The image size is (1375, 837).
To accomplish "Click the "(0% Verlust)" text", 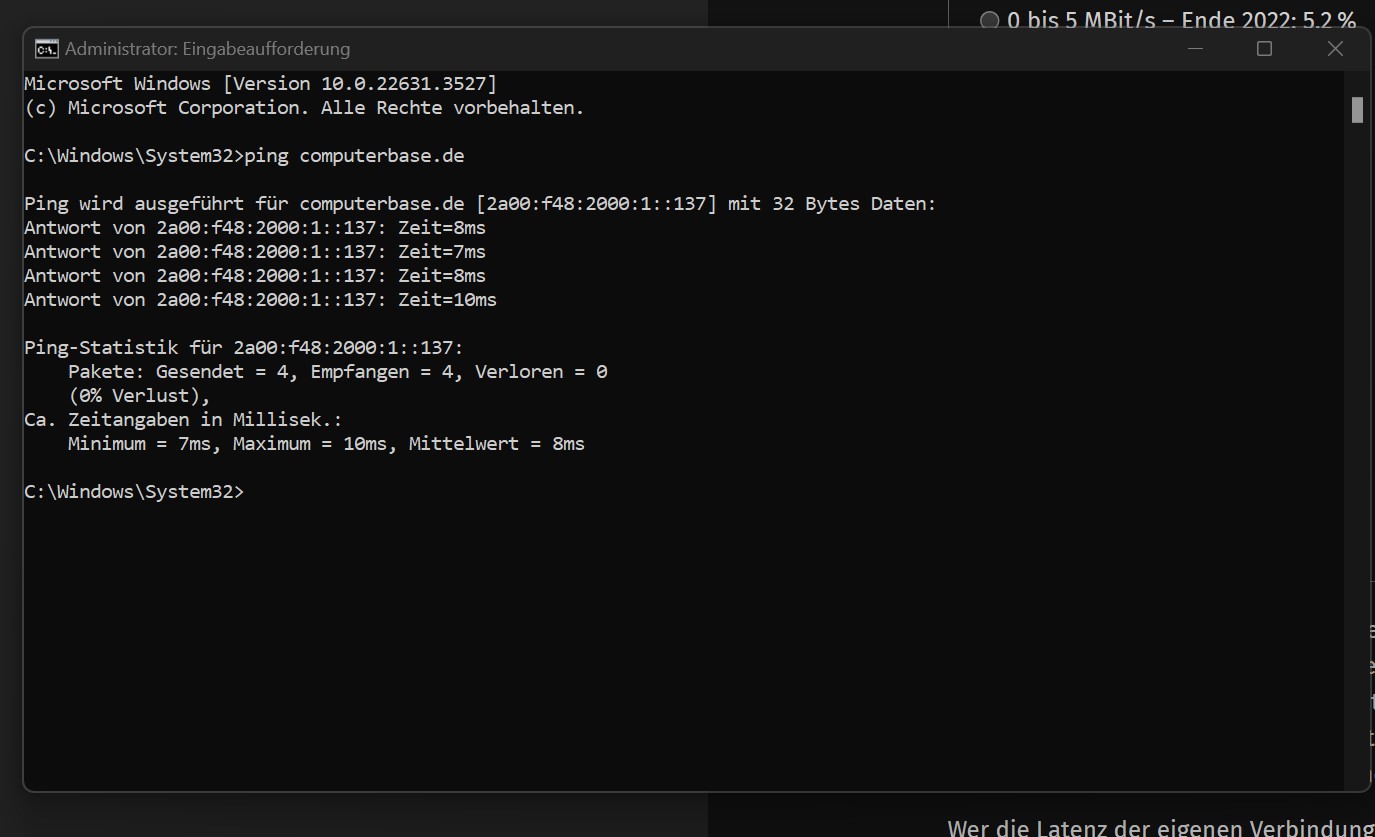I will coord(136,395).
